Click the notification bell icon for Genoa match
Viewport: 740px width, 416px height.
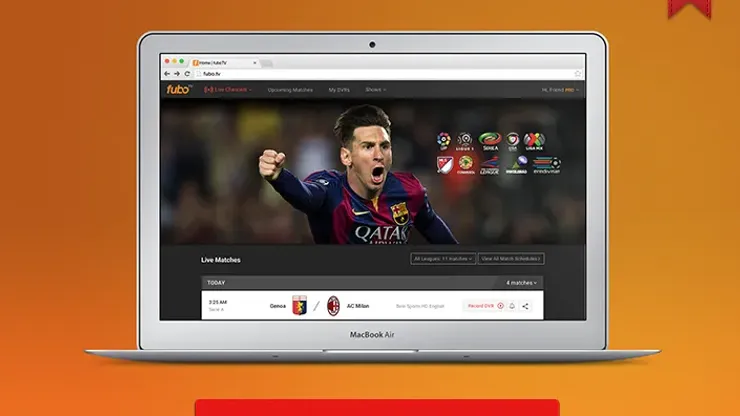point(512,306)
